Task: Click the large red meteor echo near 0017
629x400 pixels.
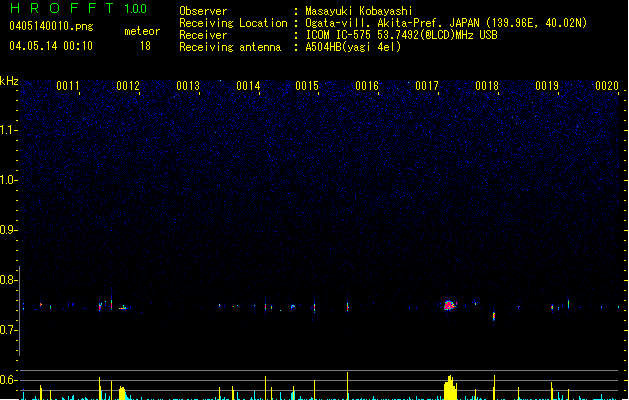Action: (x=449, y=305)
